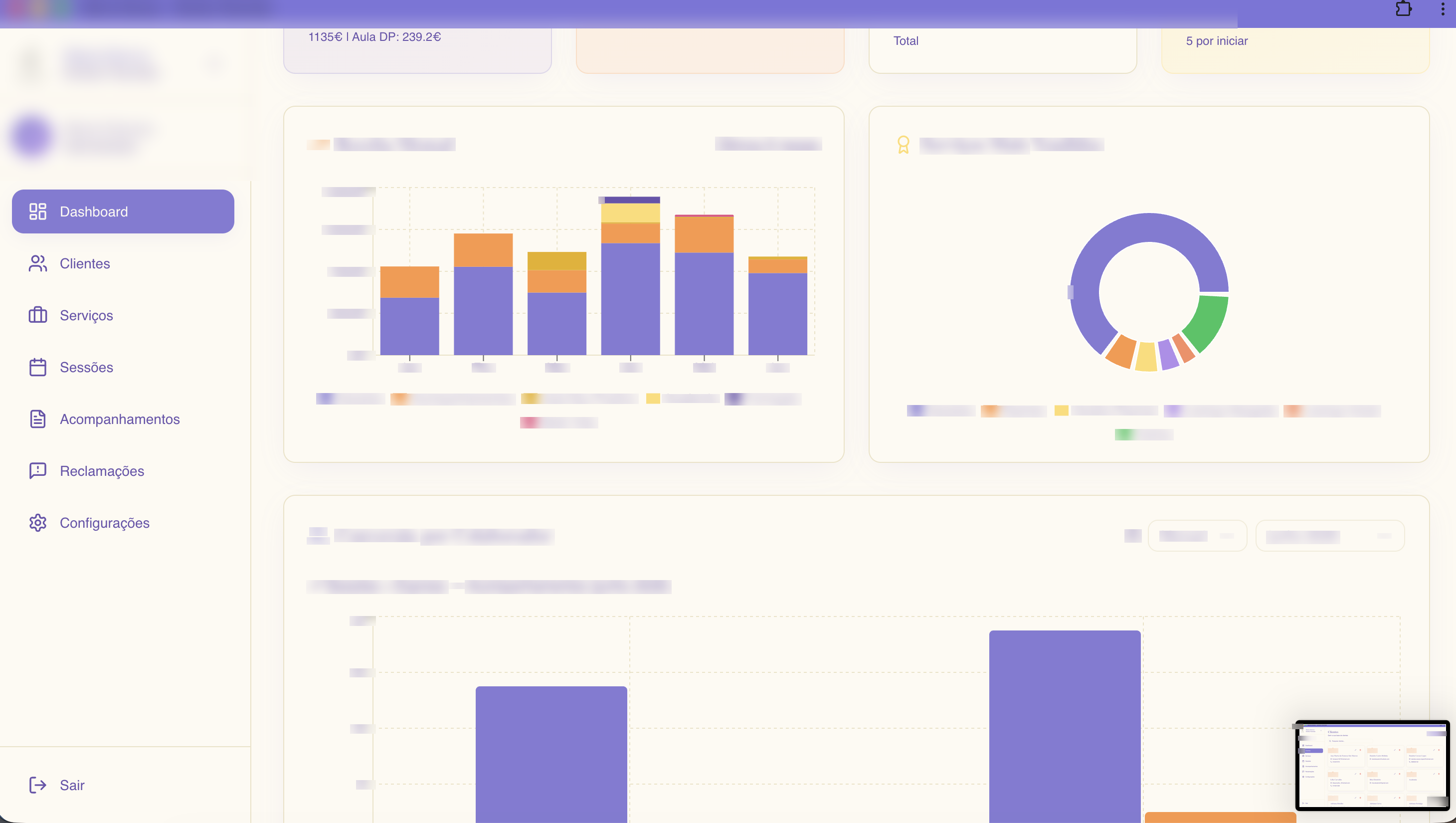Image resolution: width=1456 pixels, height=823 pixels.
Task: Open the wider filter dropdown in the lower chart card
Action: (1330, 535)
